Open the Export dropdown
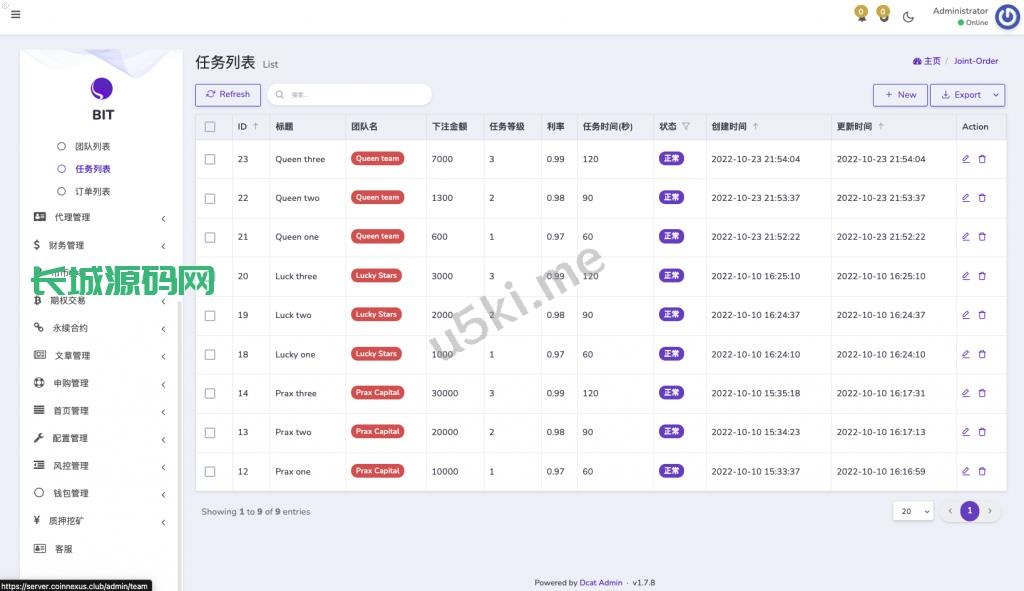Screen dimensions: 1024x591 pos(967,95)
